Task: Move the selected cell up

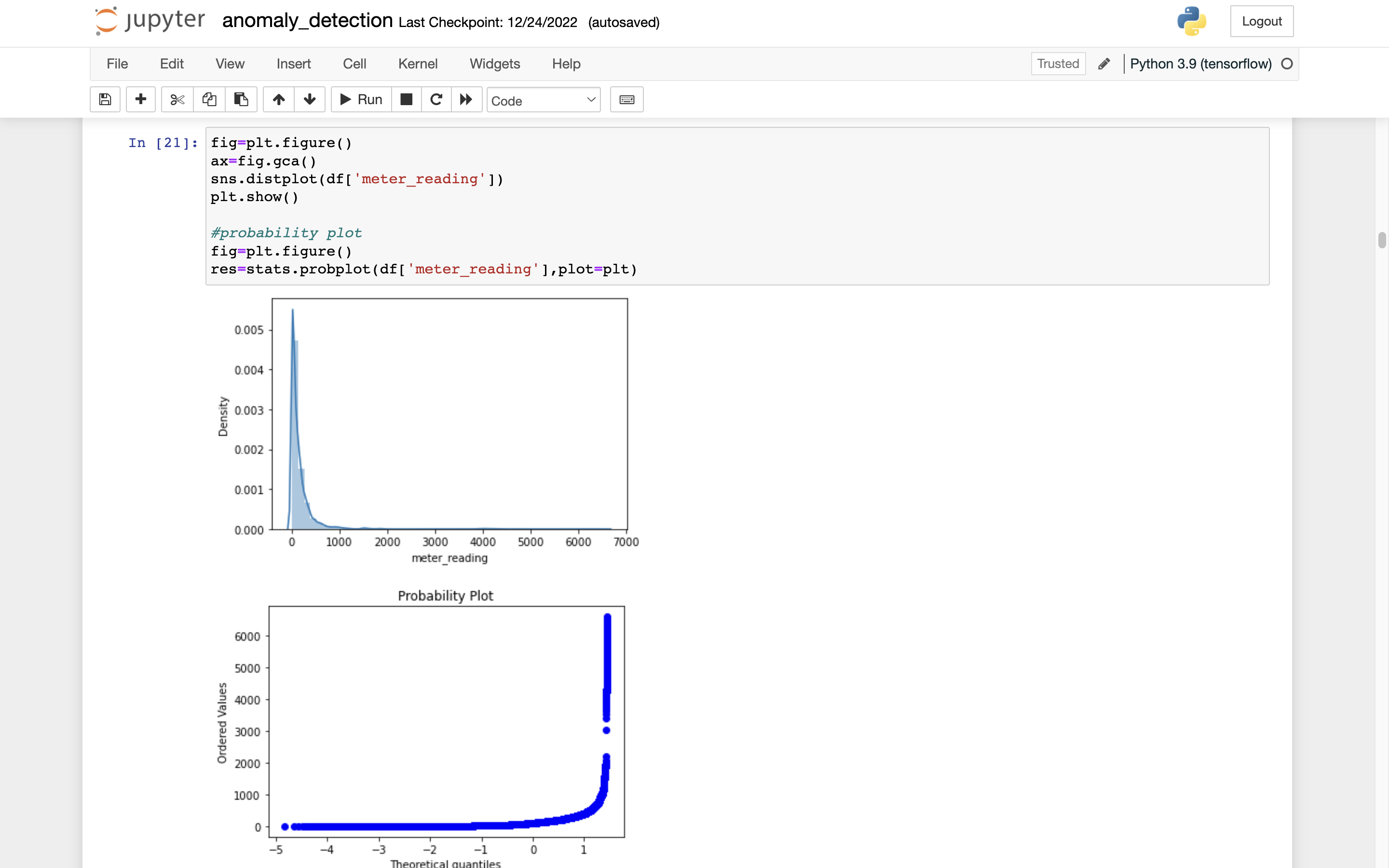Action: click(x=279, y=99)
